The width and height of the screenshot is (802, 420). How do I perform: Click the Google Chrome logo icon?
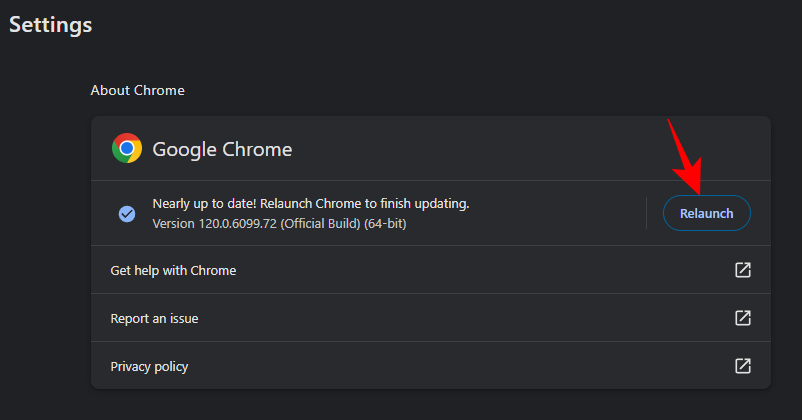[x=126, y=149]
